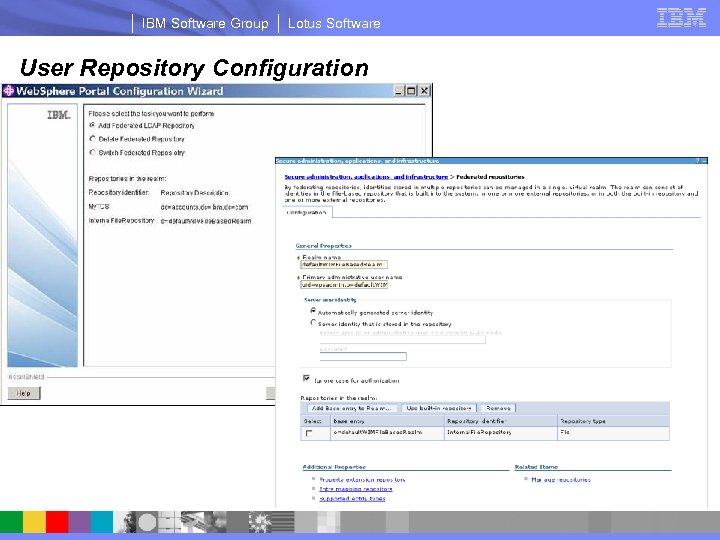Click the IBM logo in wizard side panel
The height and width of the screenshot is (540, 720).
tap(59, 114)
